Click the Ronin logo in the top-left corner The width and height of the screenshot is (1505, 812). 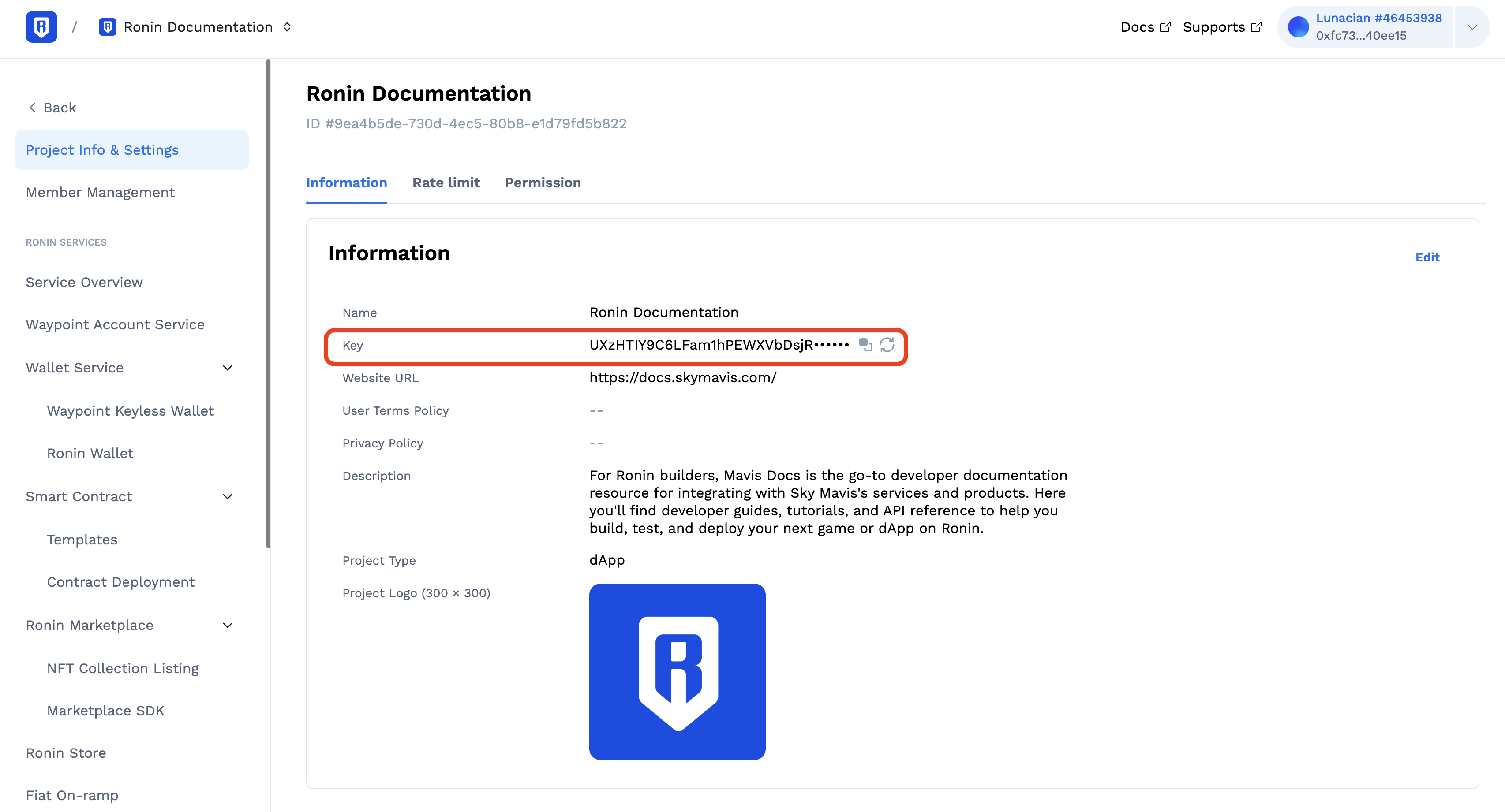click(x=41, y=27)
